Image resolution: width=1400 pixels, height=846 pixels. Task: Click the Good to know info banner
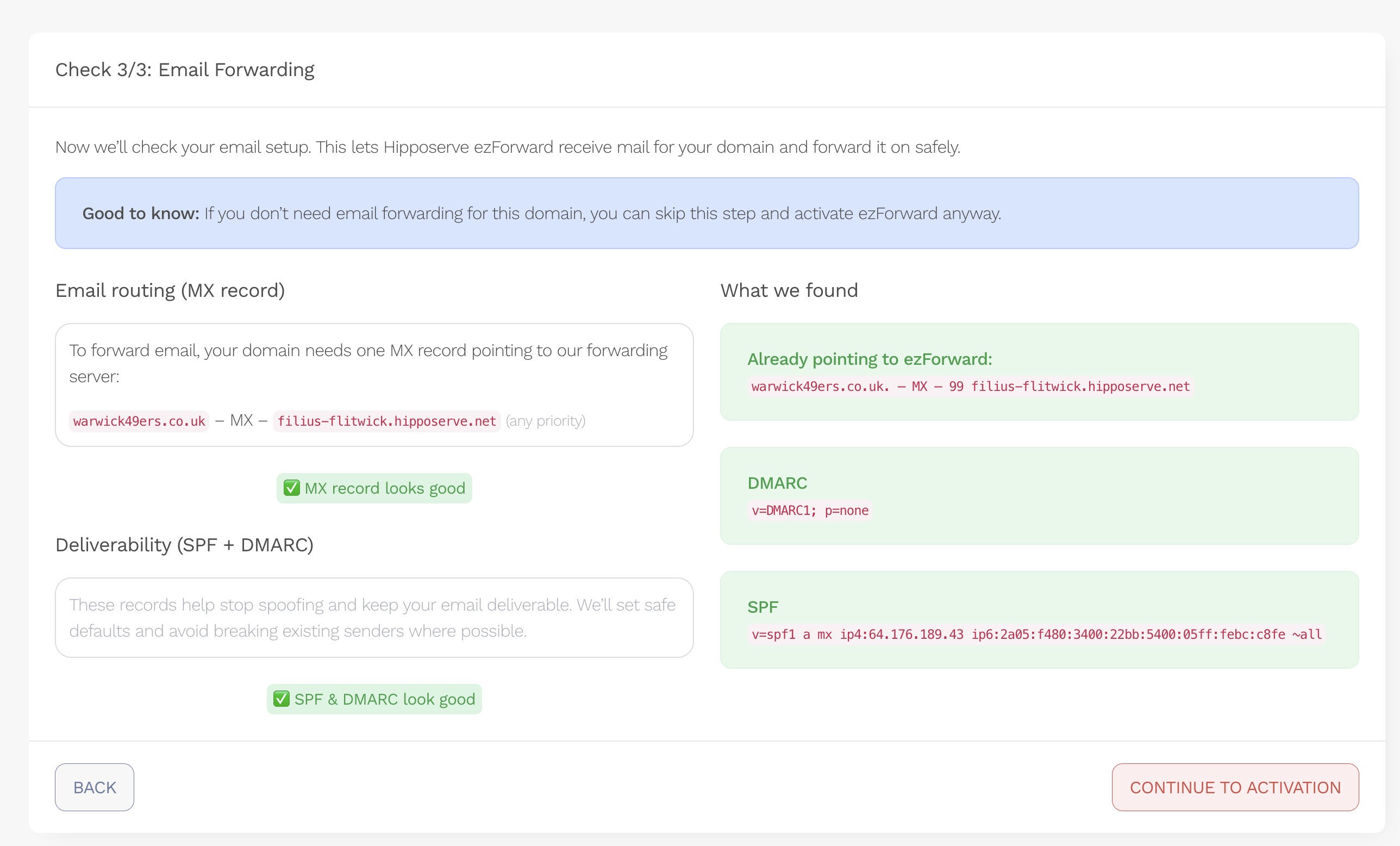(x=707, y=213)
